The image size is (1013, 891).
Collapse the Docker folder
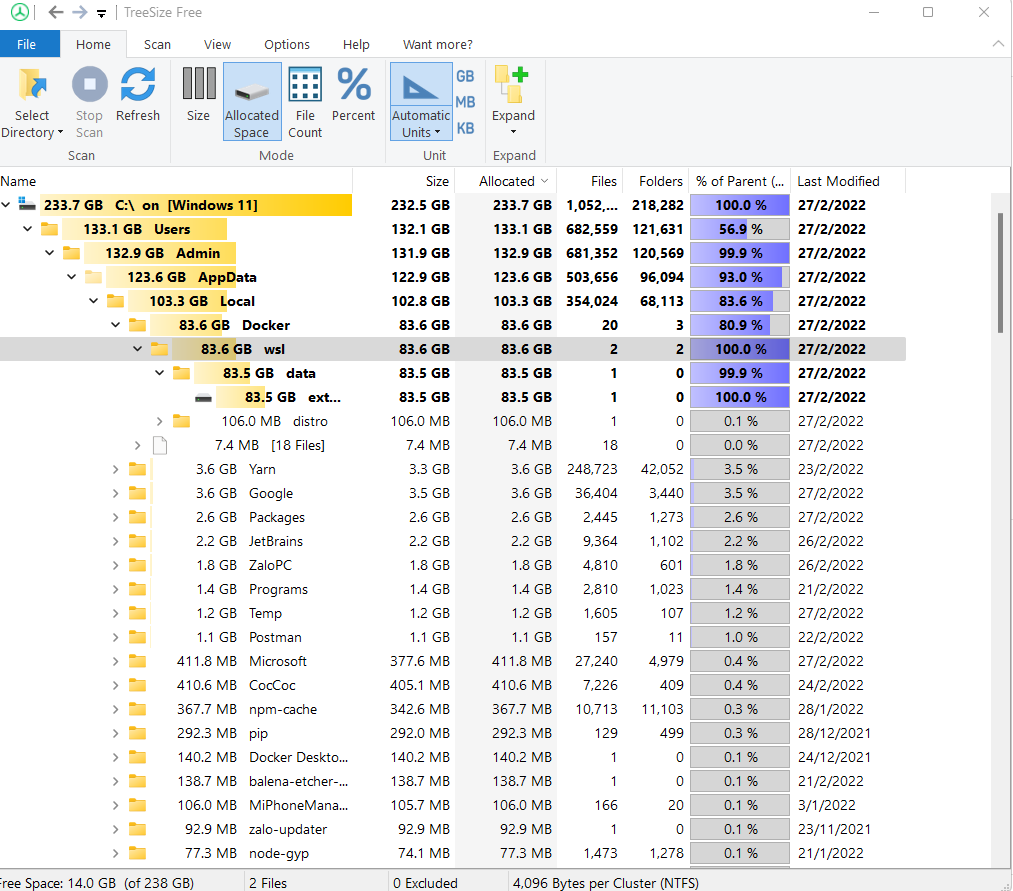pos(116,325)
